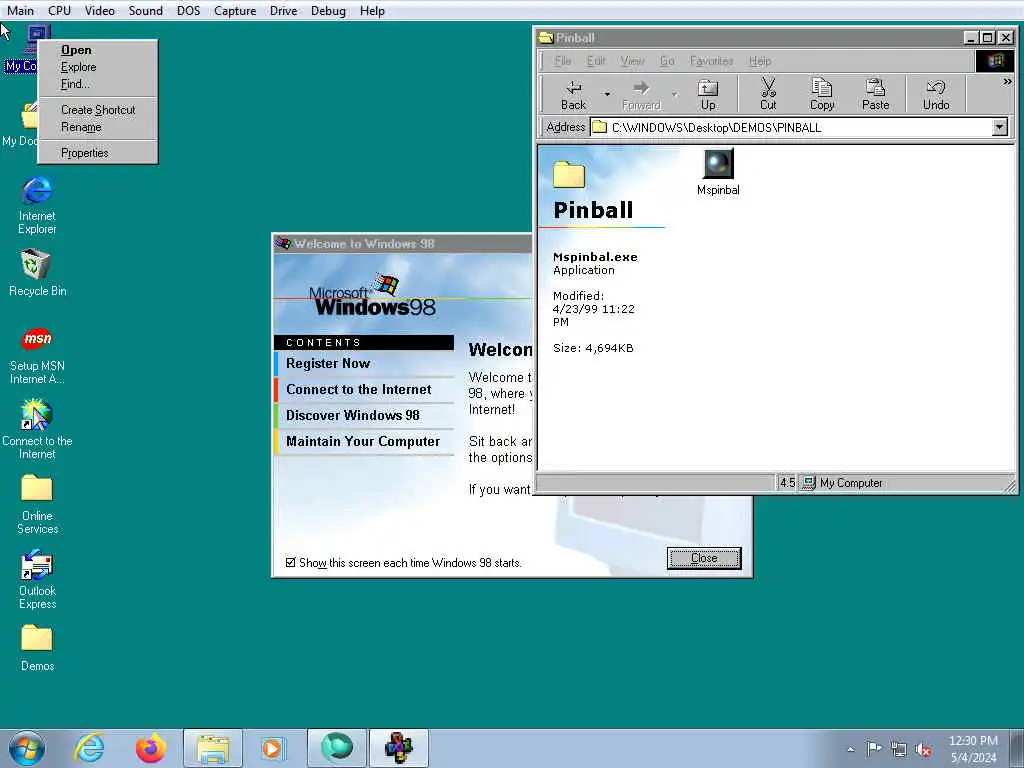Image resolution: width=1024 pixels, height=768 pixels.
Task: Open Windows Media Player taskbar icon
Action: [273, 748]
